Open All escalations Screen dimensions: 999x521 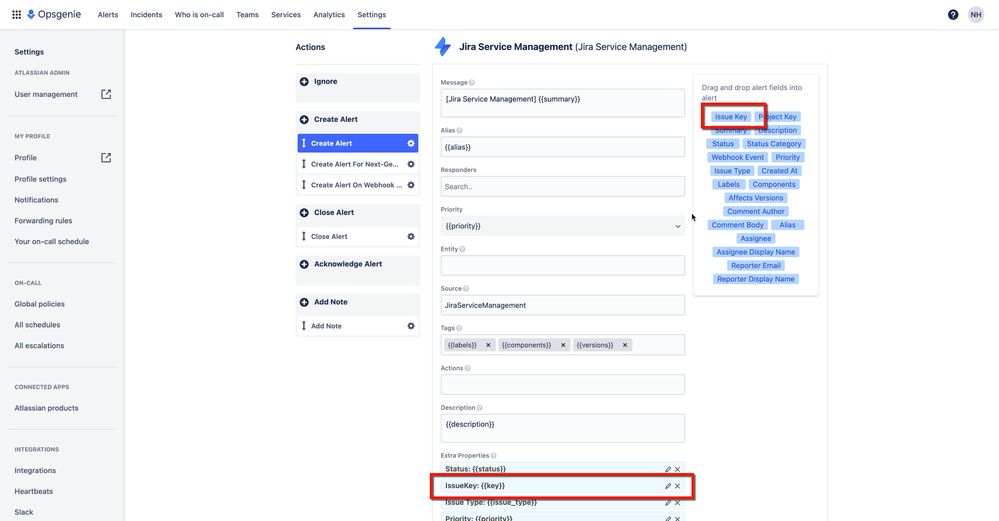40,346
